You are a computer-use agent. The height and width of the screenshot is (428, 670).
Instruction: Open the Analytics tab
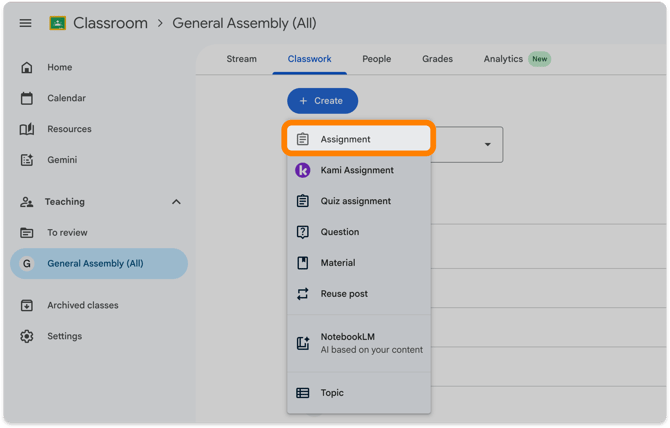(x=503, y=59)
